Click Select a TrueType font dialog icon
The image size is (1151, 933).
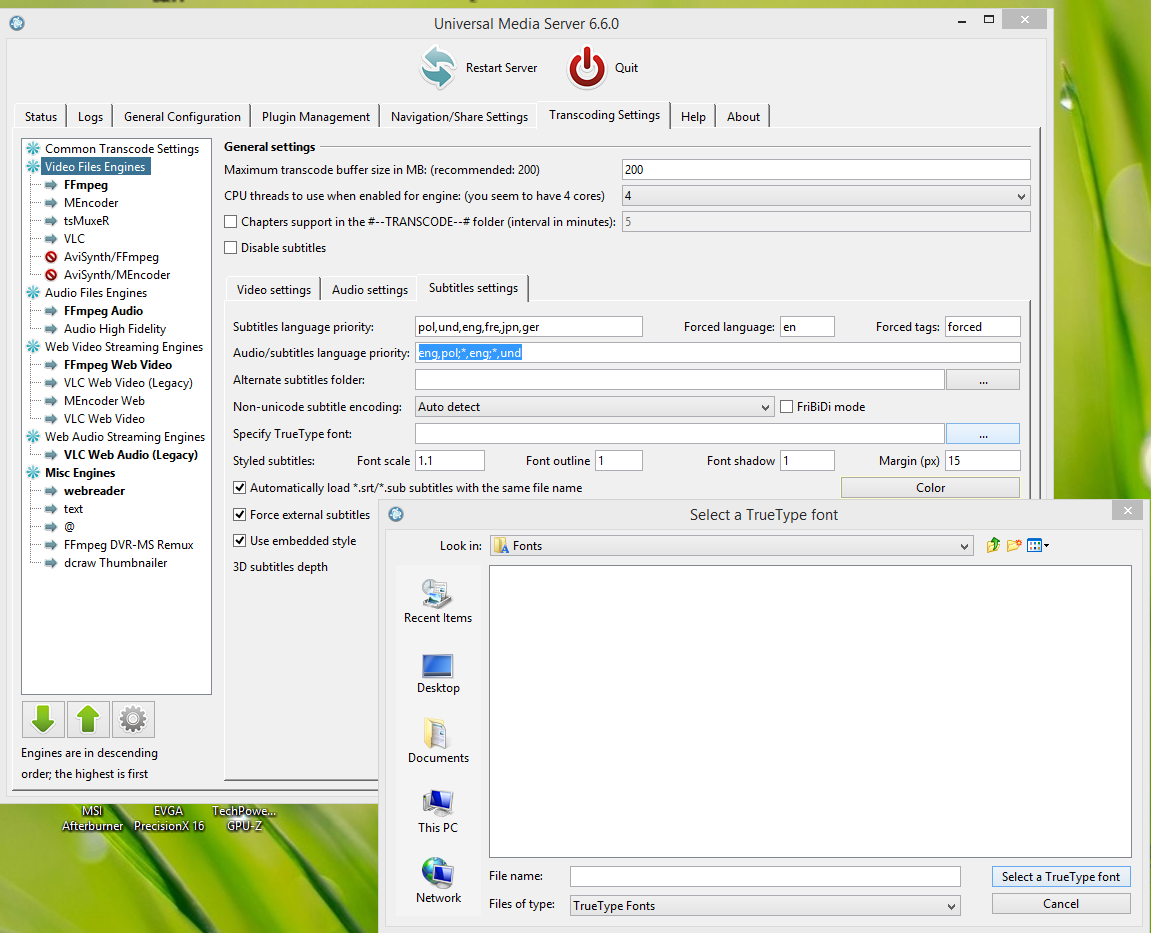click(x=396, y=514)
